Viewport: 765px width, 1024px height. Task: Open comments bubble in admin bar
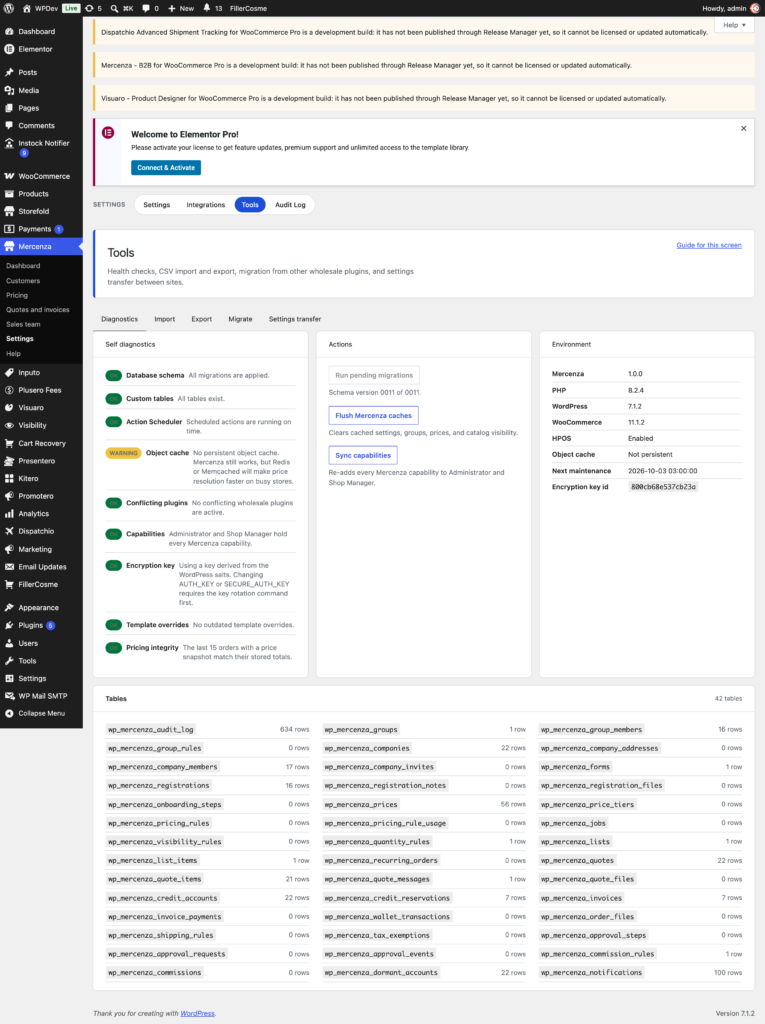click(x=150, y=8)
